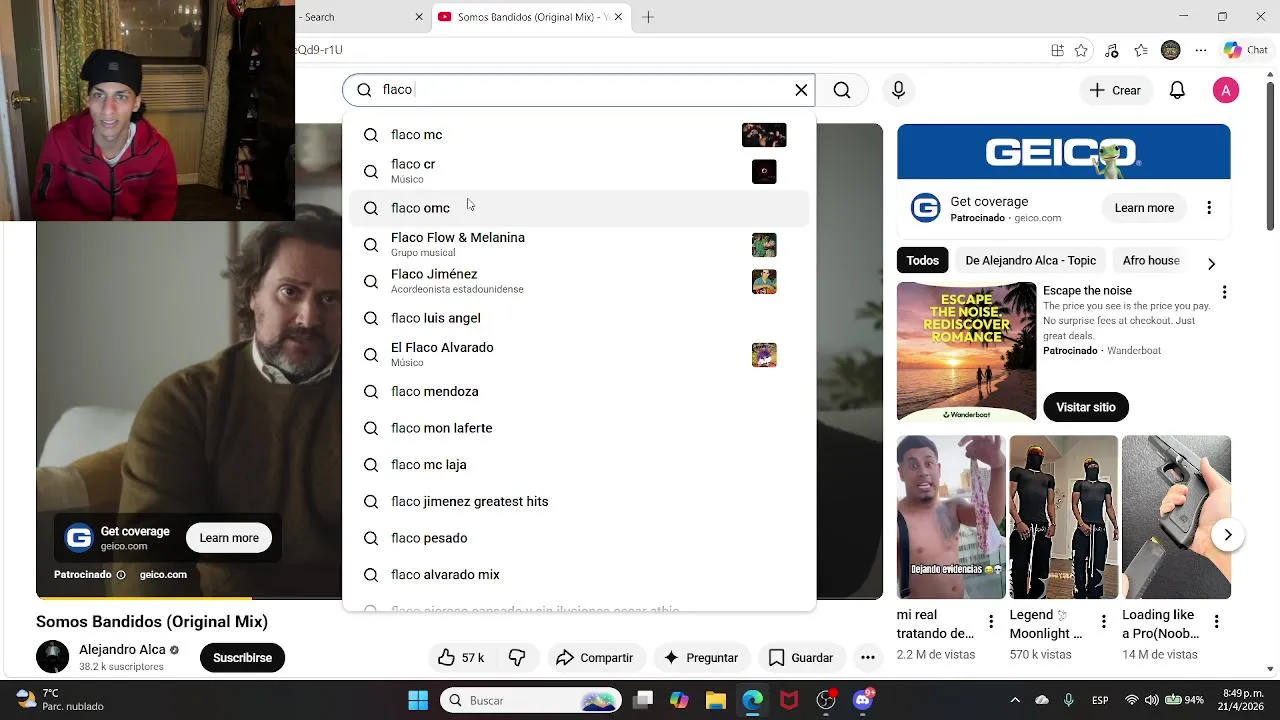Open Short 'mi real tratando de...'
Image resolution: width=1280 pixels, height=720 pixels.
(x=951, y=517)
